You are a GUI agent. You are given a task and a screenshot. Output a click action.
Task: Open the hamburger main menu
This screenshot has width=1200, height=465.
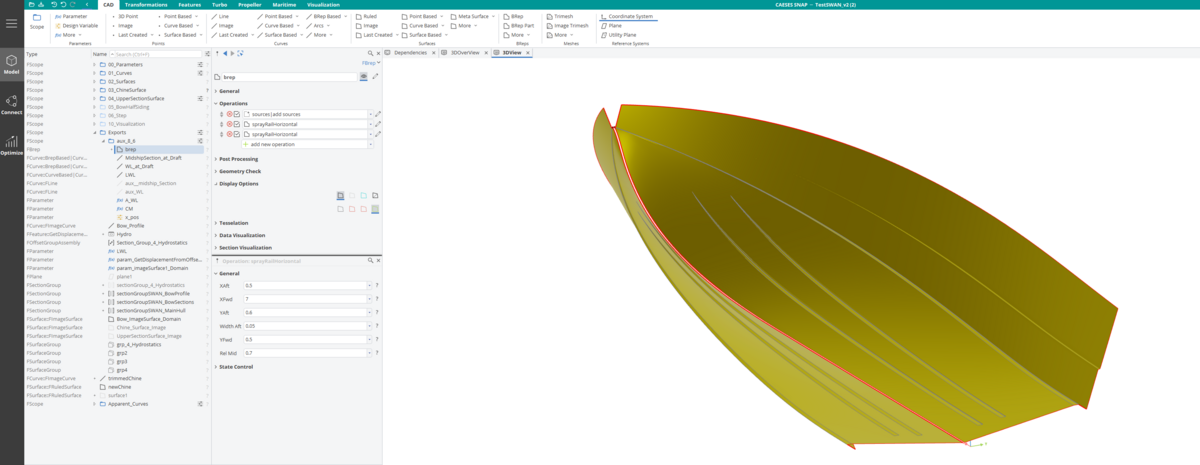pyautogui.click(x=11, y=23)
